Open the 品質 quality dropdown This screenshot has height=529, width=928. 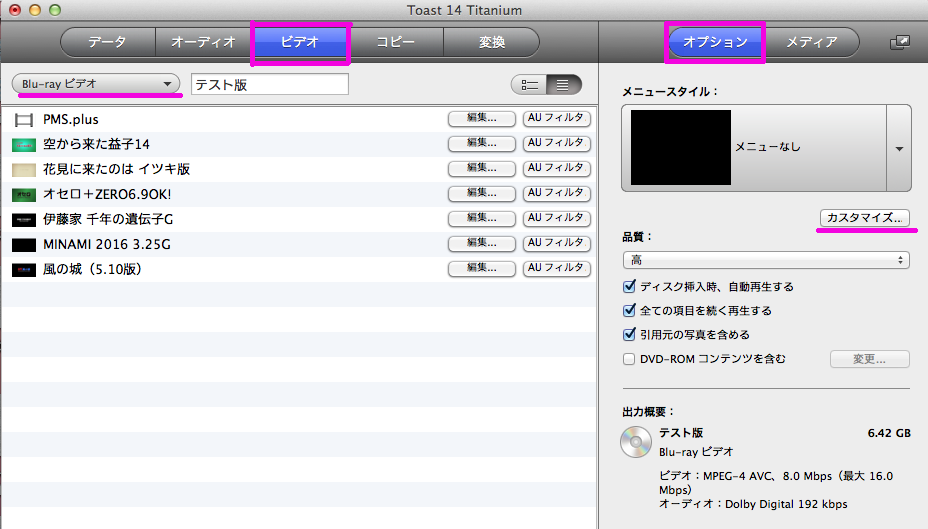[x=766, y=260]
